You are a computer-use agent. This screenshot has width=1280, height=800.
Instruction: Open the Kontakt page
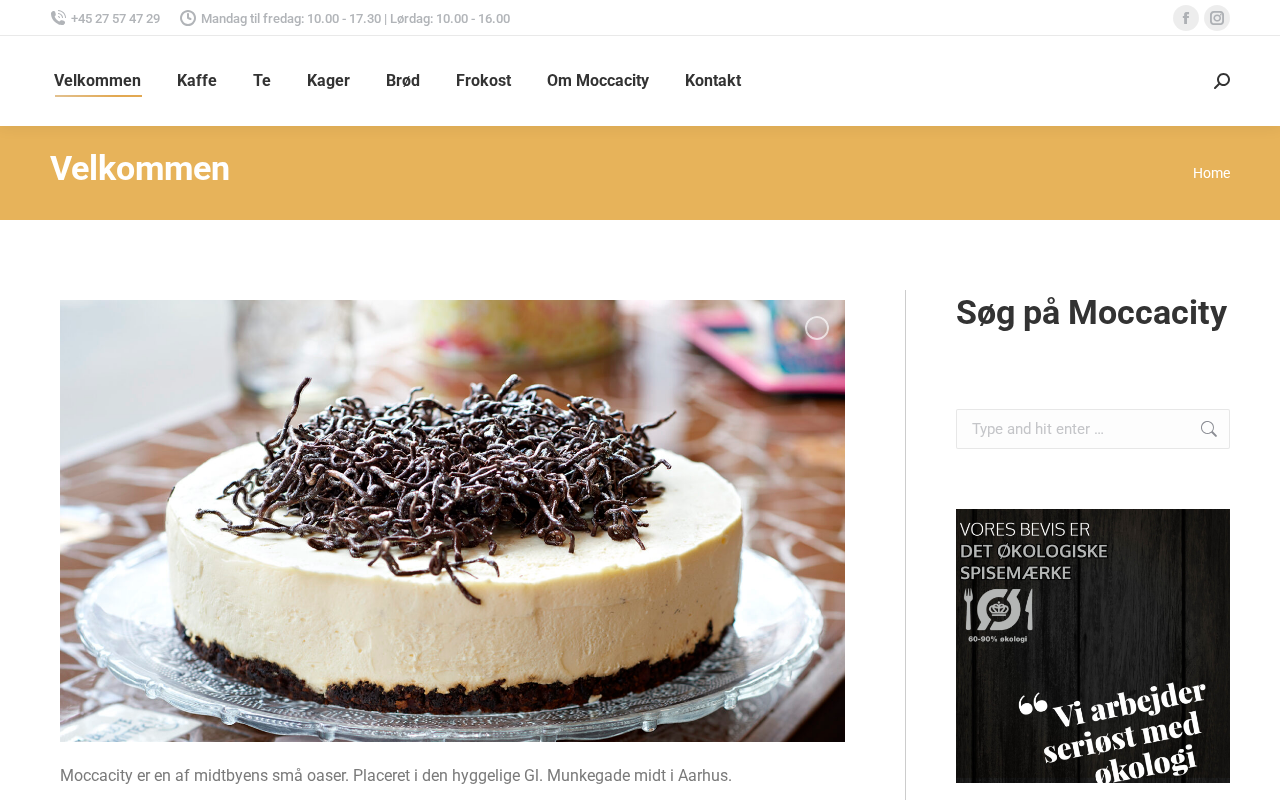(x=713, y=81)
